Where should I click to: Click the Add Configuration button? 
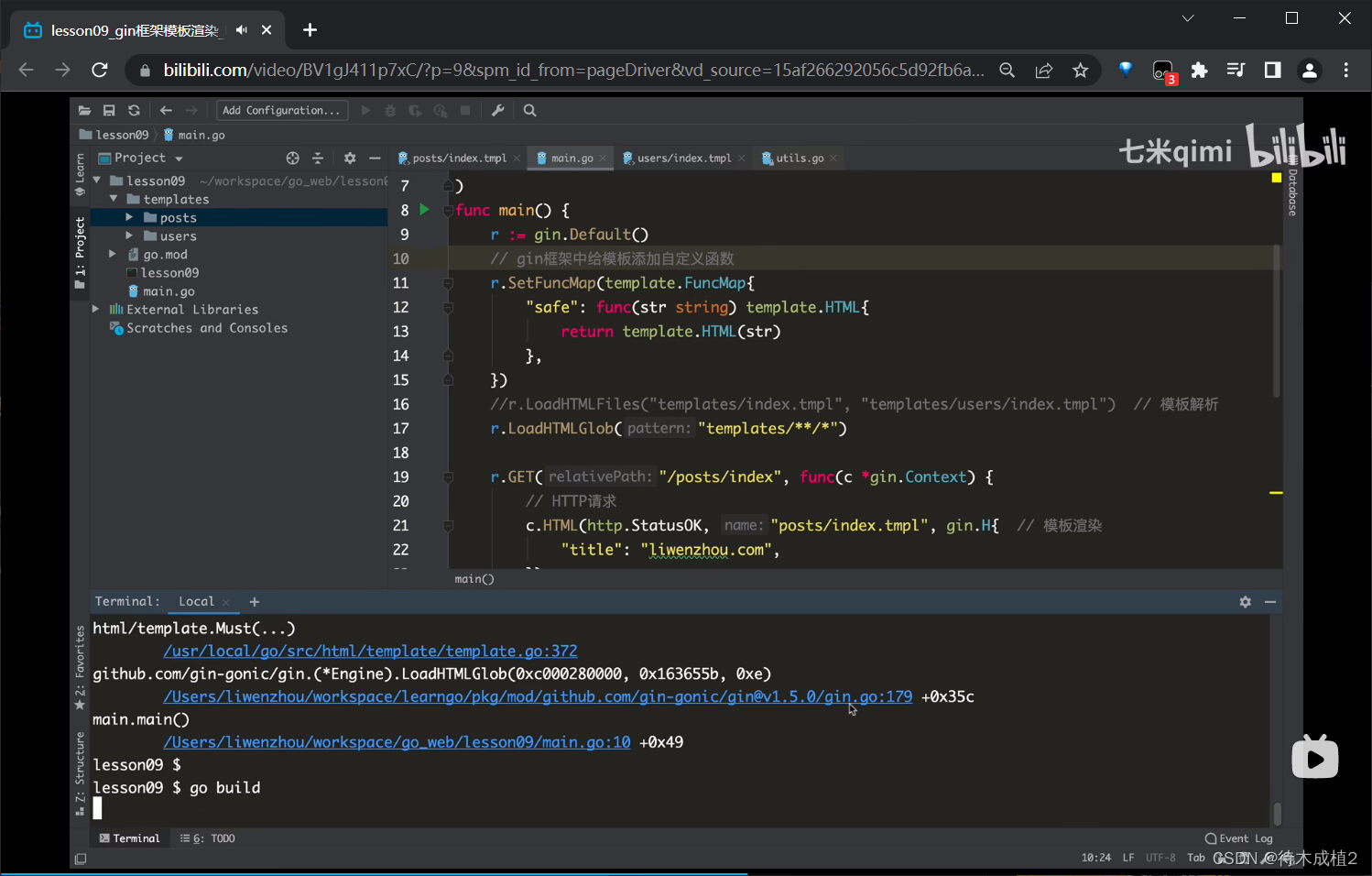coord(281,111)
